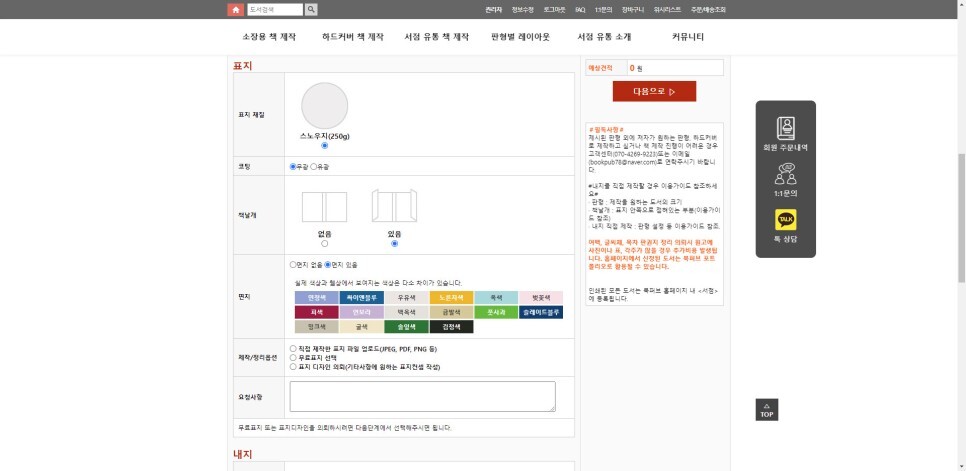Viewport: 966px width, 471px height.
Task: Open 관리자 link in top bar
Action: (493, 10)
